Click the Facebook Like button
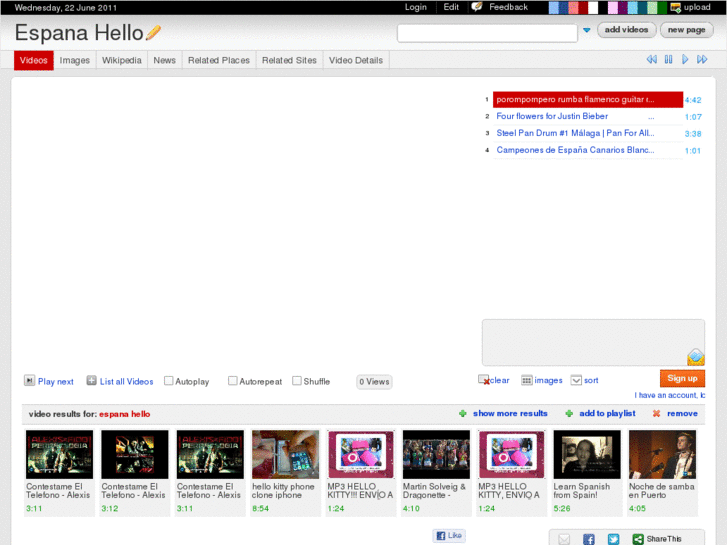Image resolution: width=727 pixels, height=545 pixels. [449, 535]
